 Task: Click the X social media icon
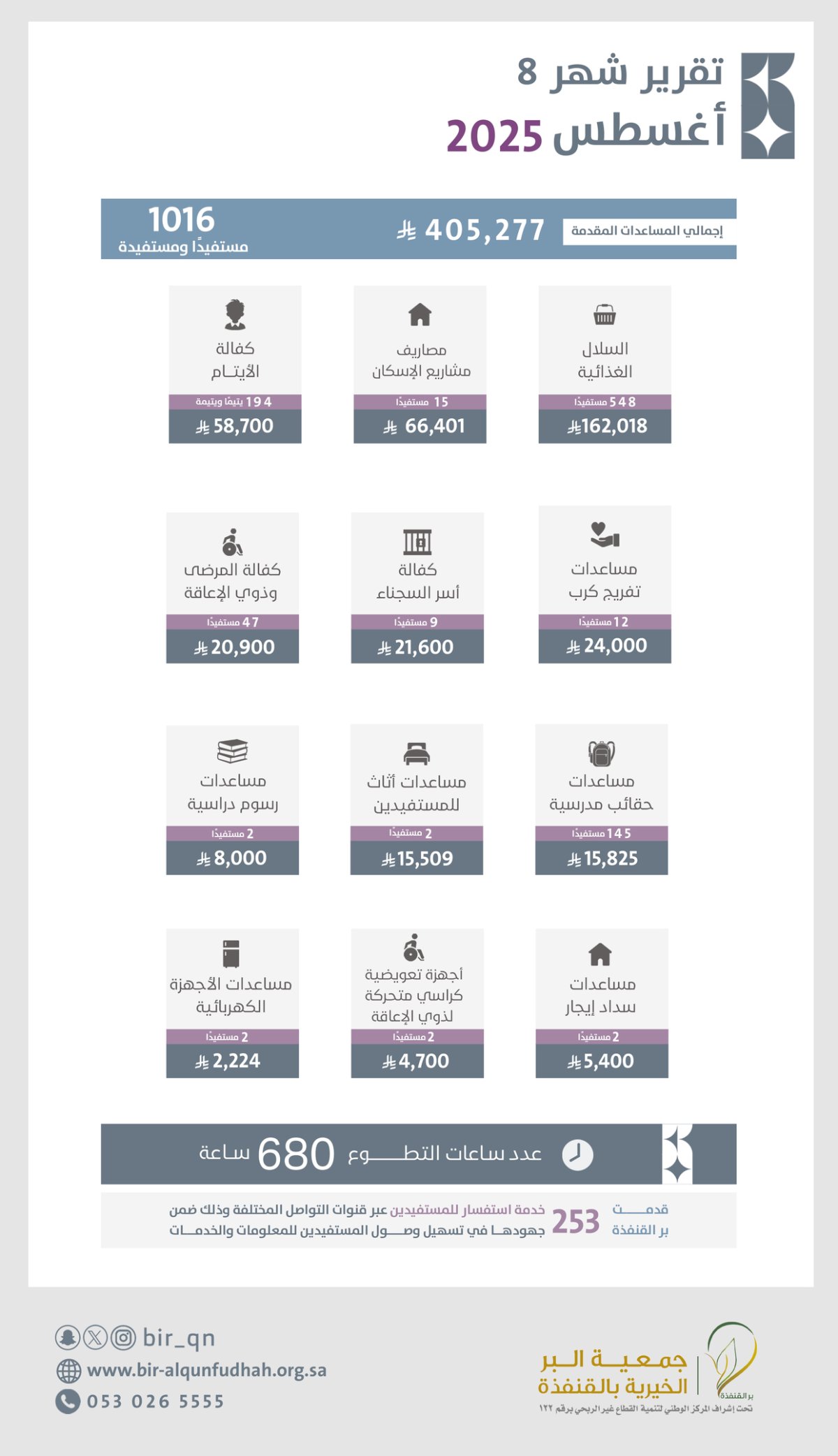click(96, 1337)
